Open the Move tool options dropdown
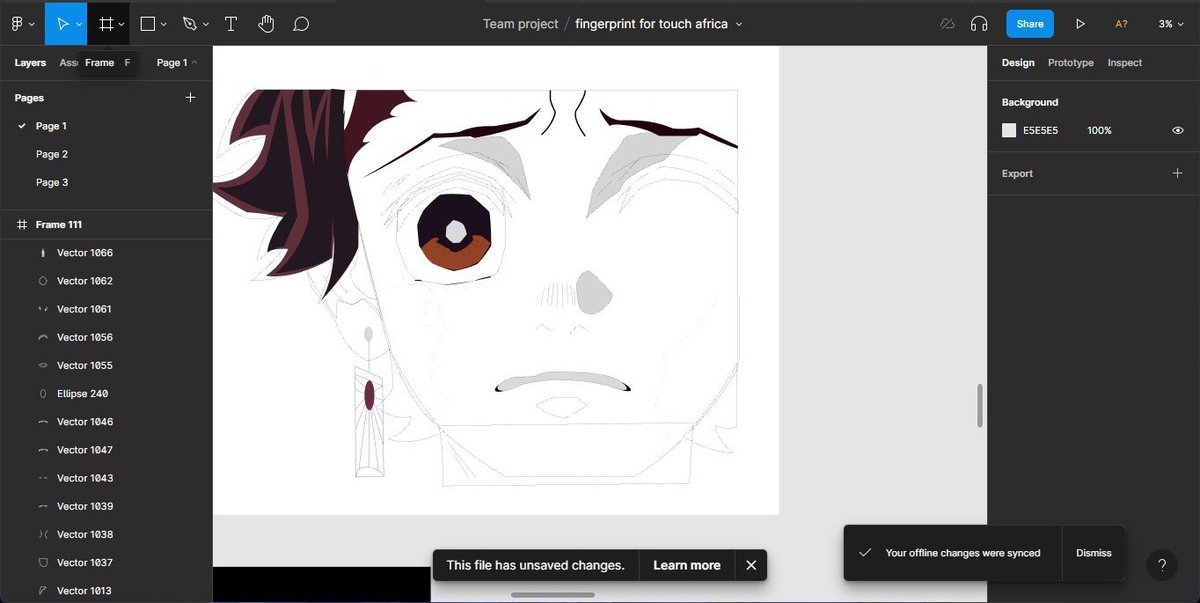1200x603 pixels. [79, 24]
